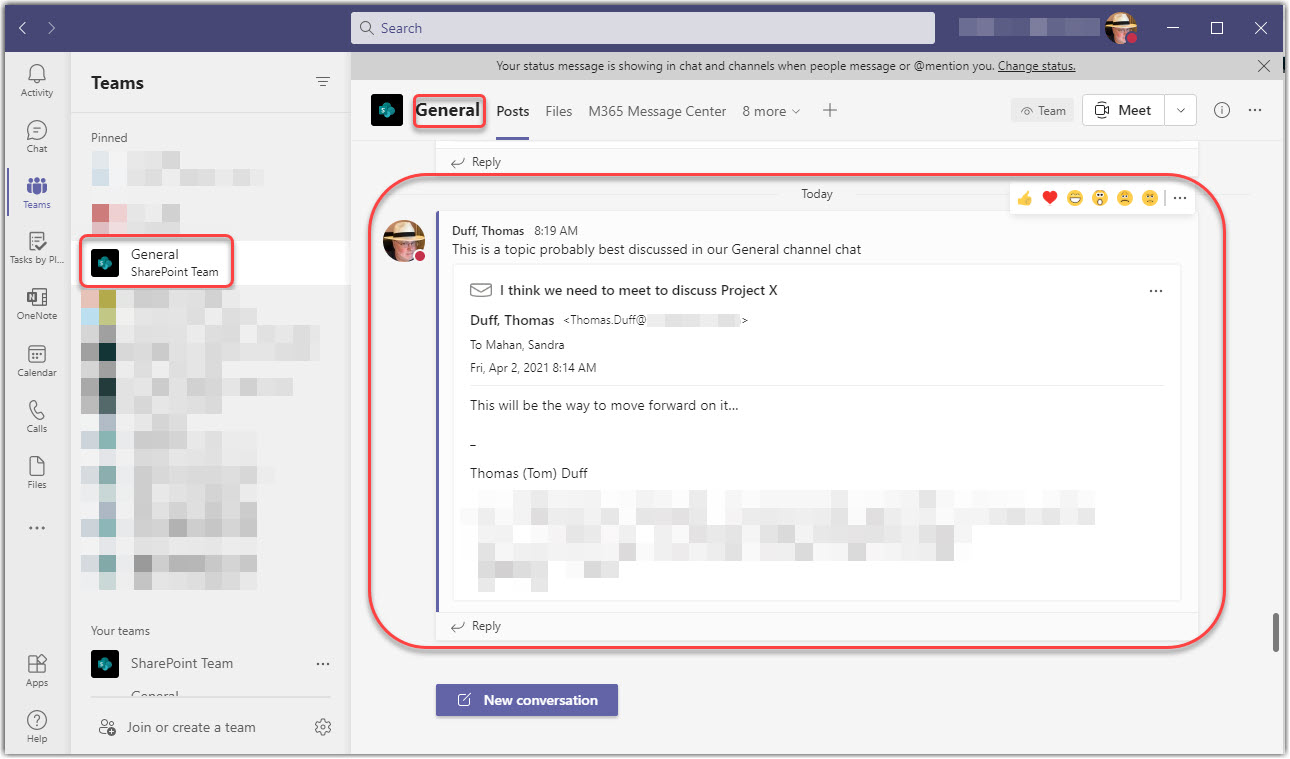The width and height of the screenshot is (1290, 759).
Task: Open the Activity feed
Action: [36, 80]
